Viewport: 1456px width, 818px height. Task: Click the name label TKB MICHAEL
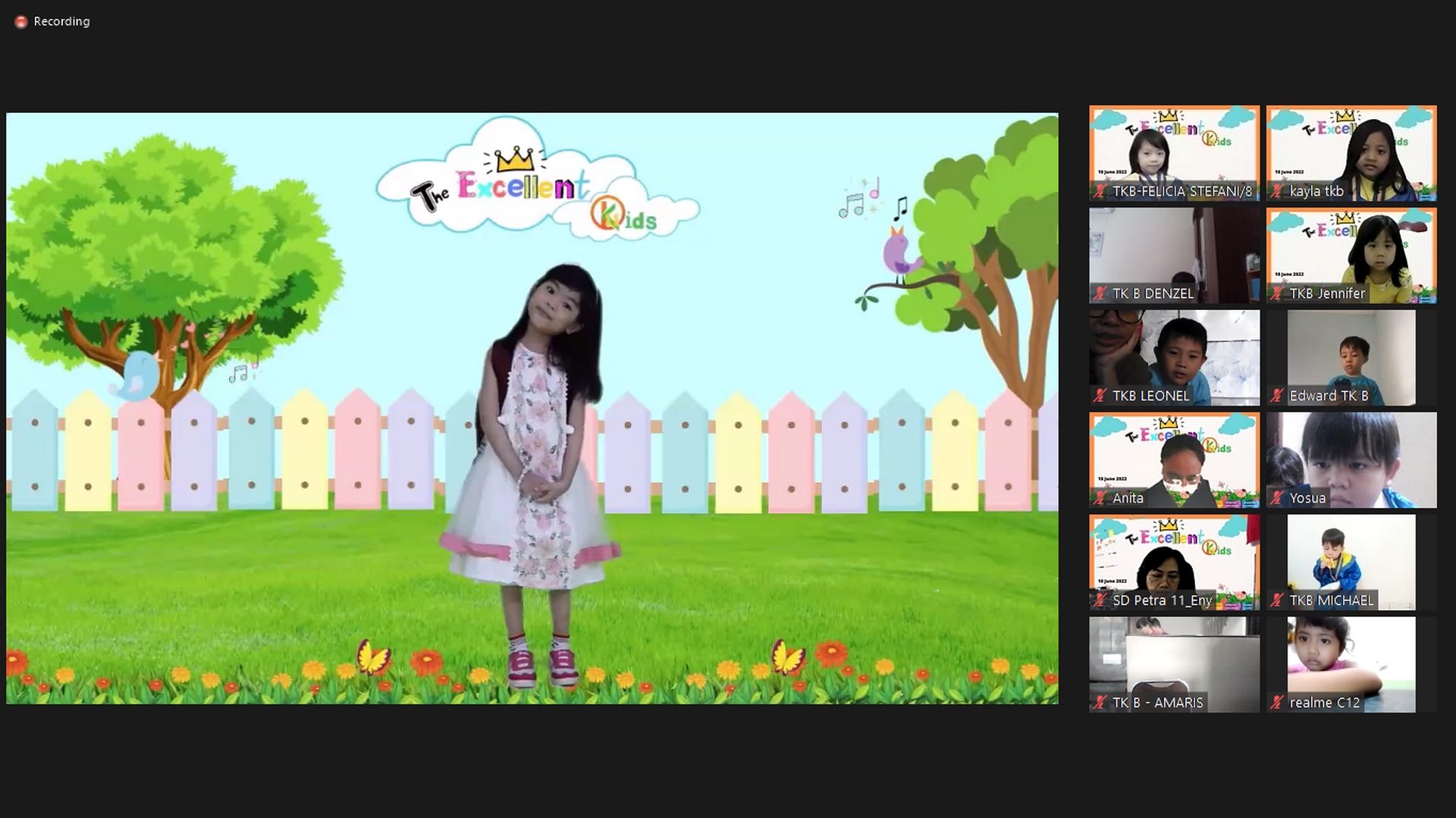coord(1331,600)
